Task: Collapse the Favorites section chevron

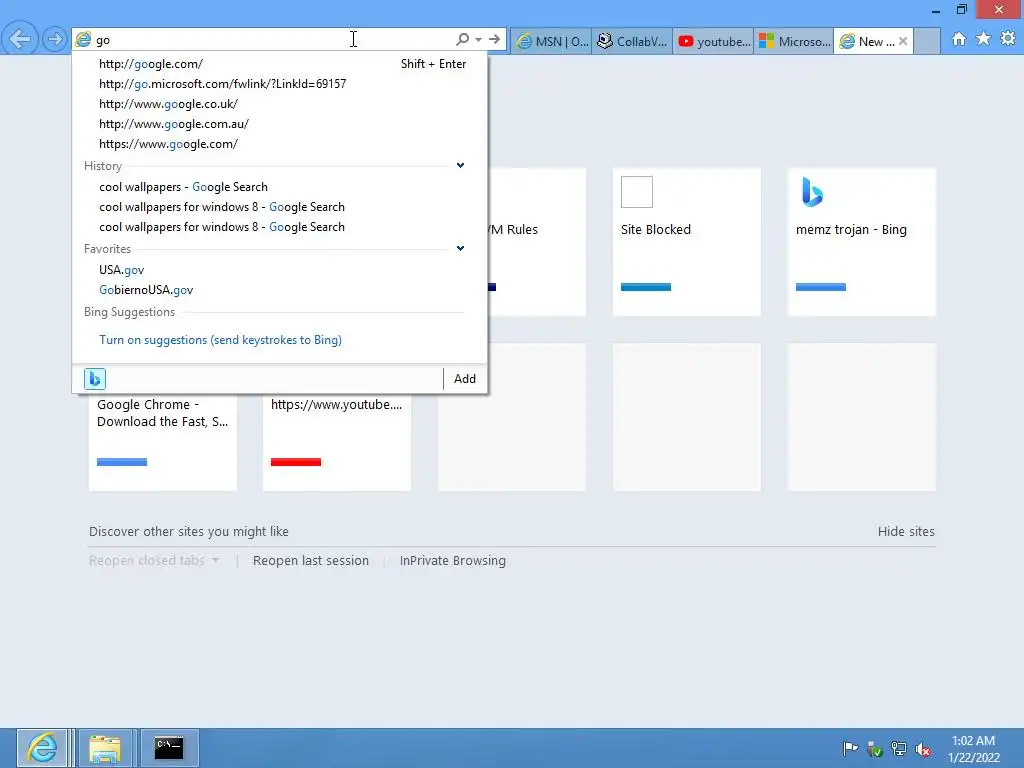Action: coord(460,248)
